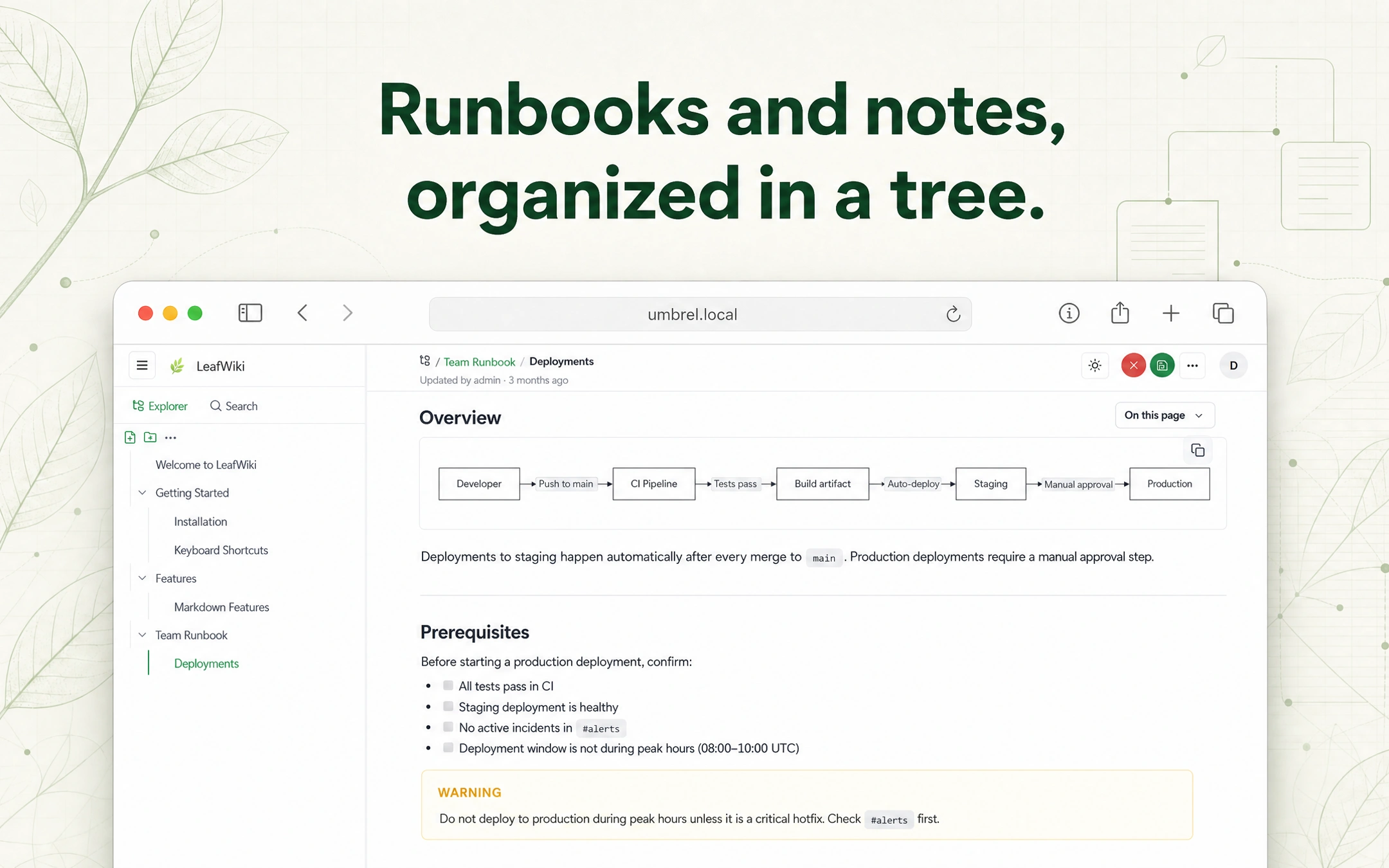Click the breadcrumb tree root icon
Screen dimensions: 1389x868
click(424, 361)
